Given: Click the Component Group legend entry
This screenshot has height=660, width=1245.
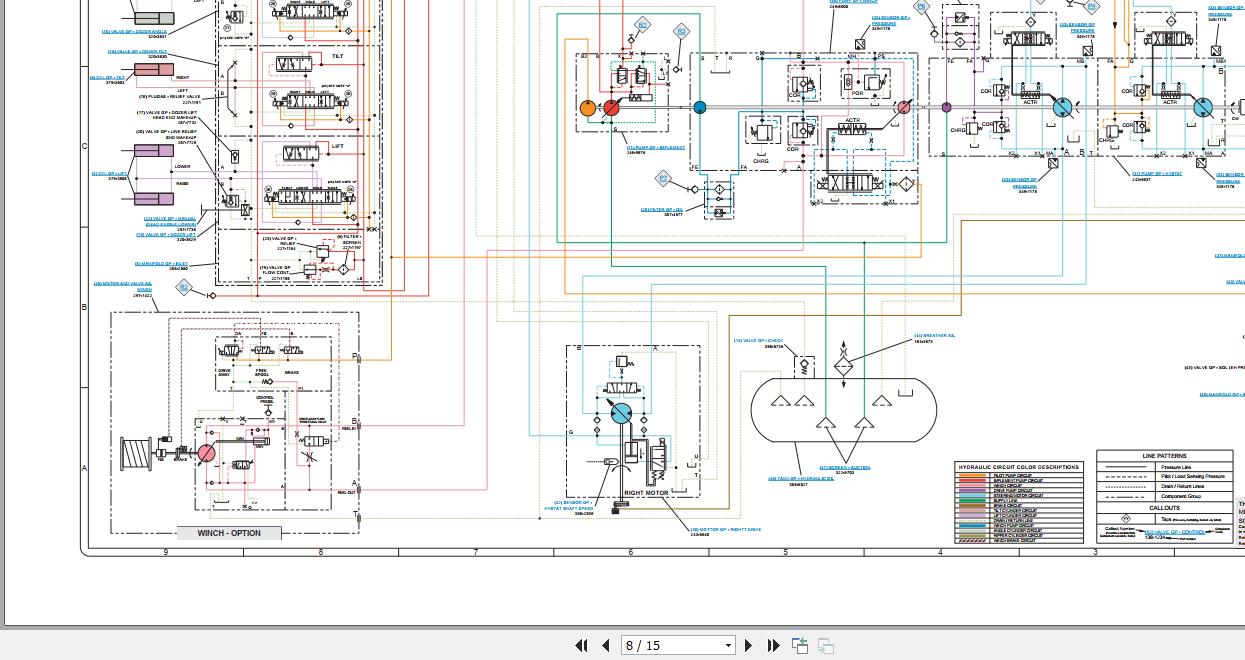Looking at the screenshot, I should 1181,496.
